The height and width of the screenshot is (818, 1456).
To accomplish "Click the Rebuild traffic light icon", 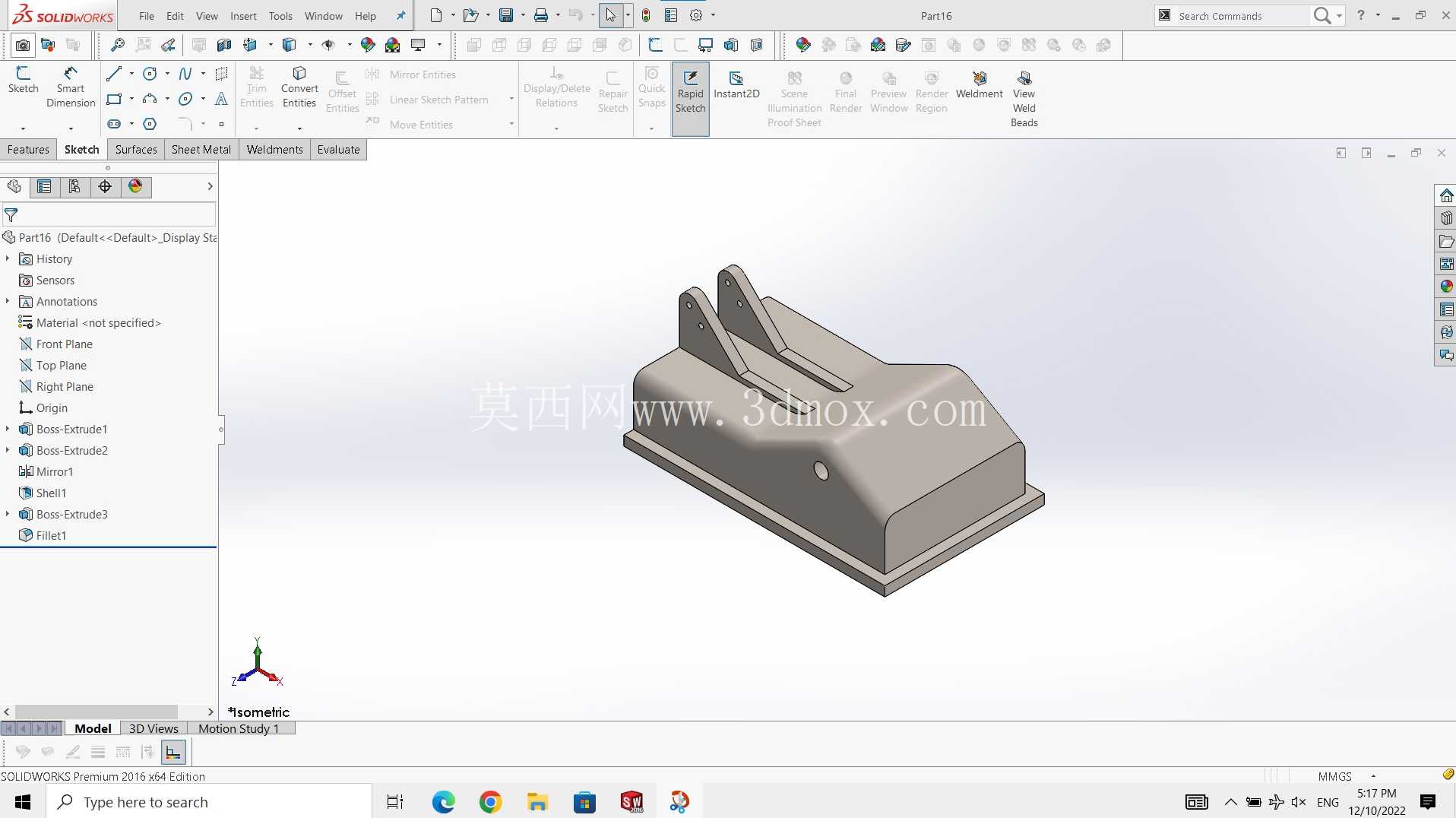I will point(646,15).
